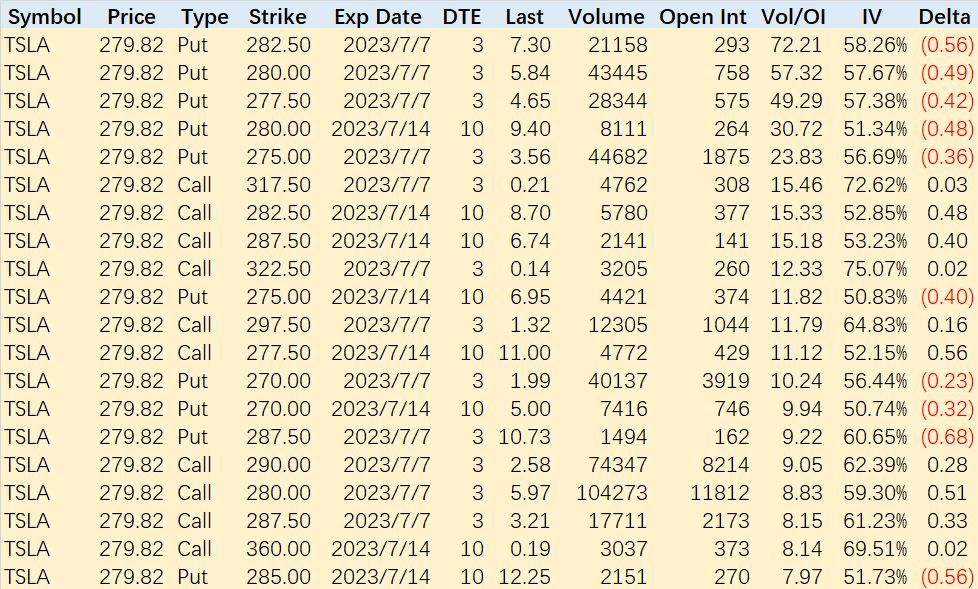Select the Strike cell 322.50
978x589 pixels.
tap(278, 269)
